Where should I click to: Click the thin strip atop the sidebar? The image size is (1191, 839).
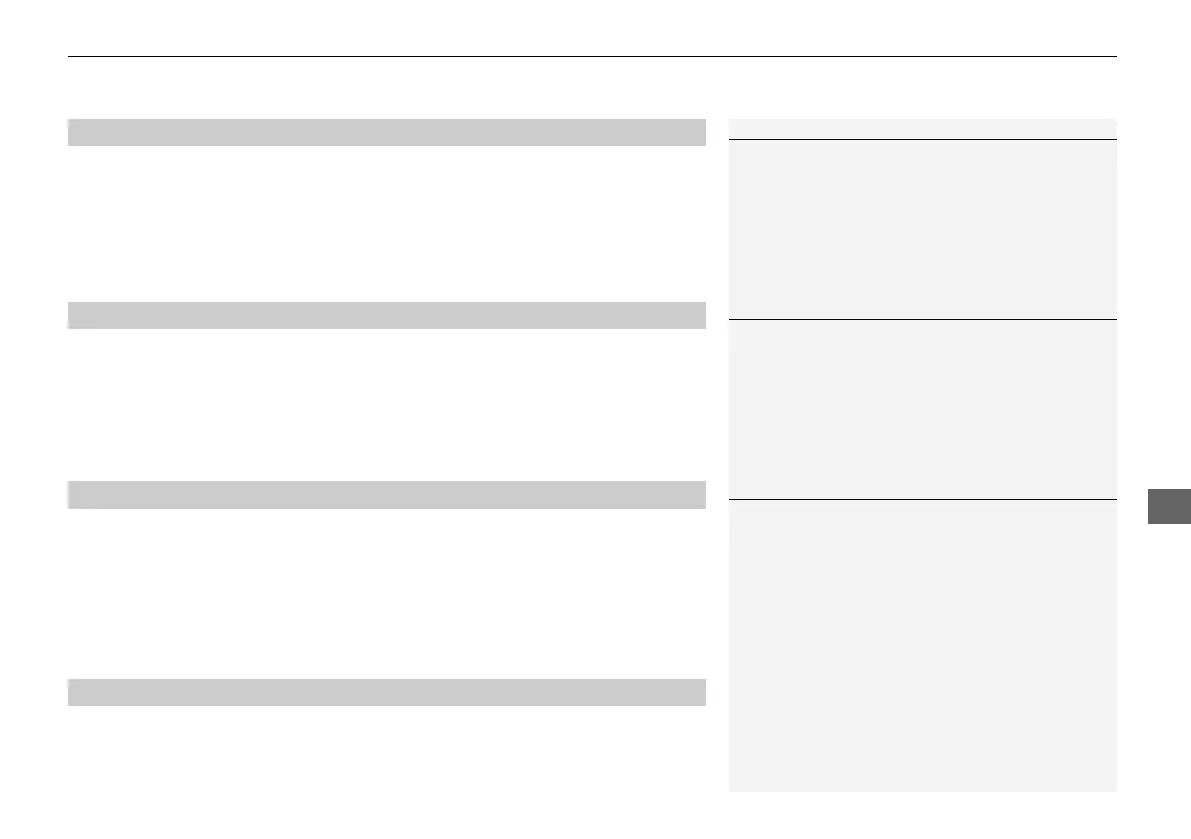pyautogui.click(x=922, y=129)
